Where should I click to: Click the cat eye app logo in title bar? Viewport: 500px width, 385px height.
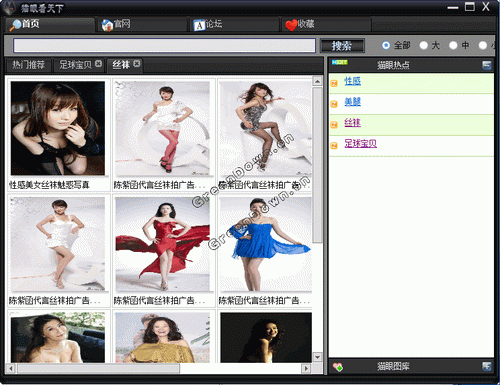[9, 8]
